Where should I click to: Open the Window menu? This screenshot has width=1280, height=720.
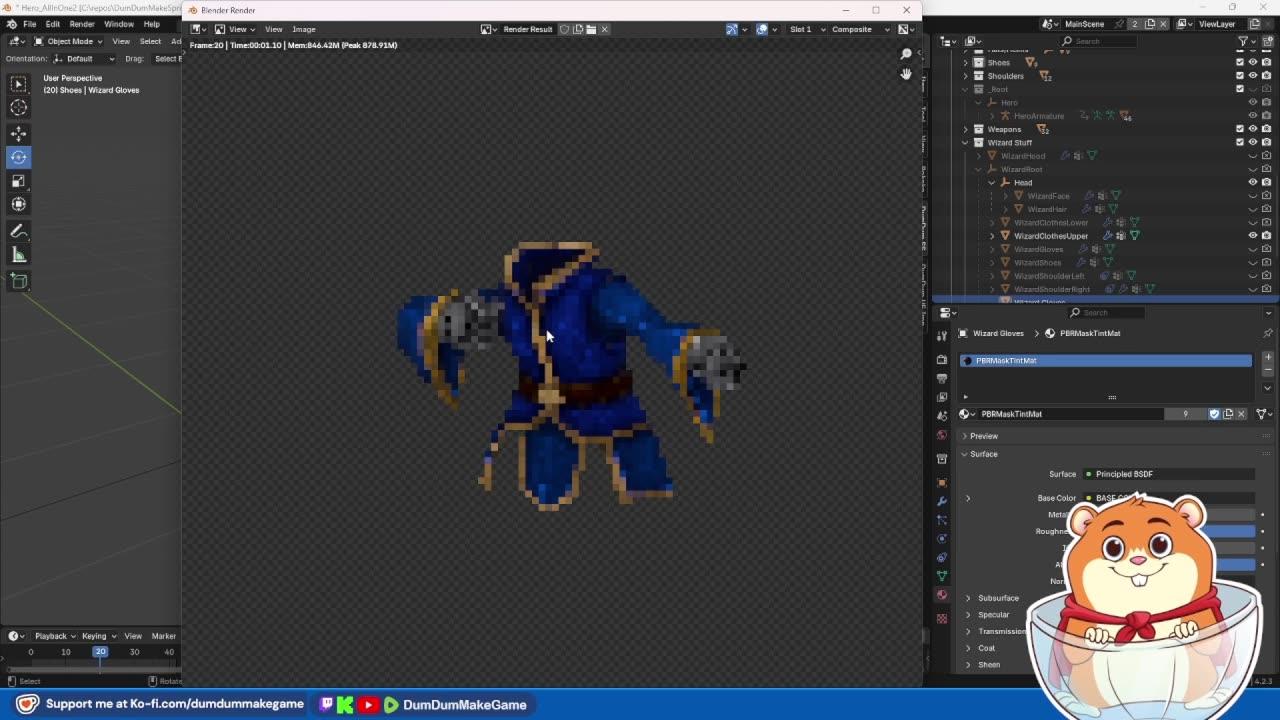119,24
